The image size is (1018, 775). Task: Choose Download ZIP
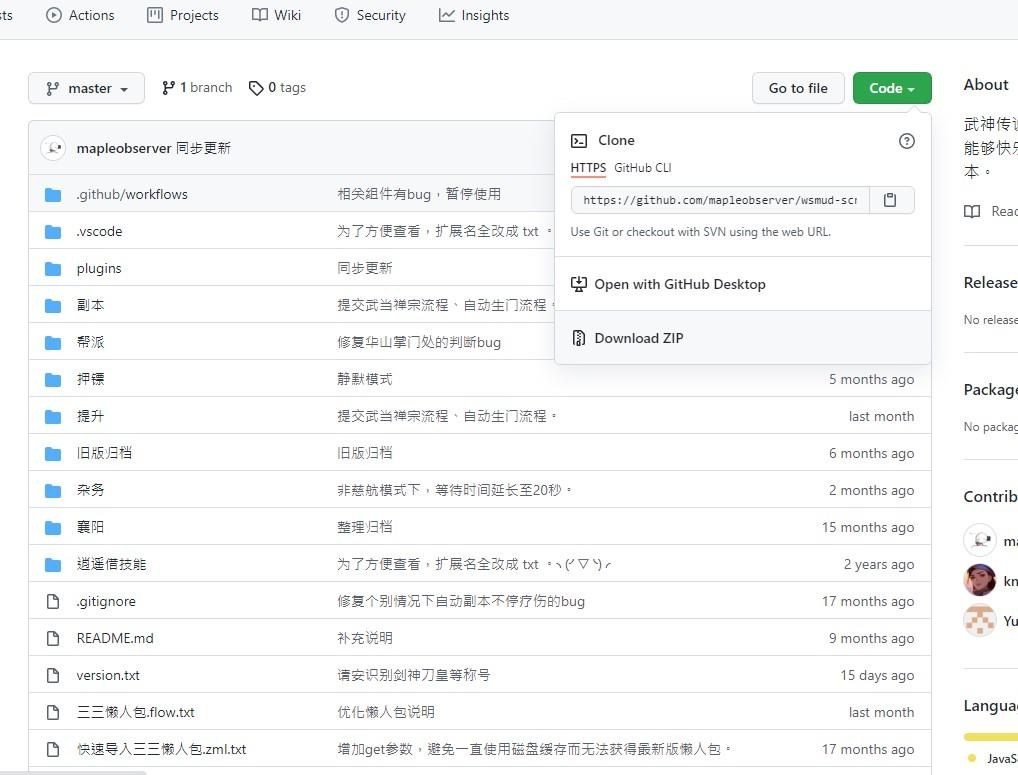coord(638,338)
